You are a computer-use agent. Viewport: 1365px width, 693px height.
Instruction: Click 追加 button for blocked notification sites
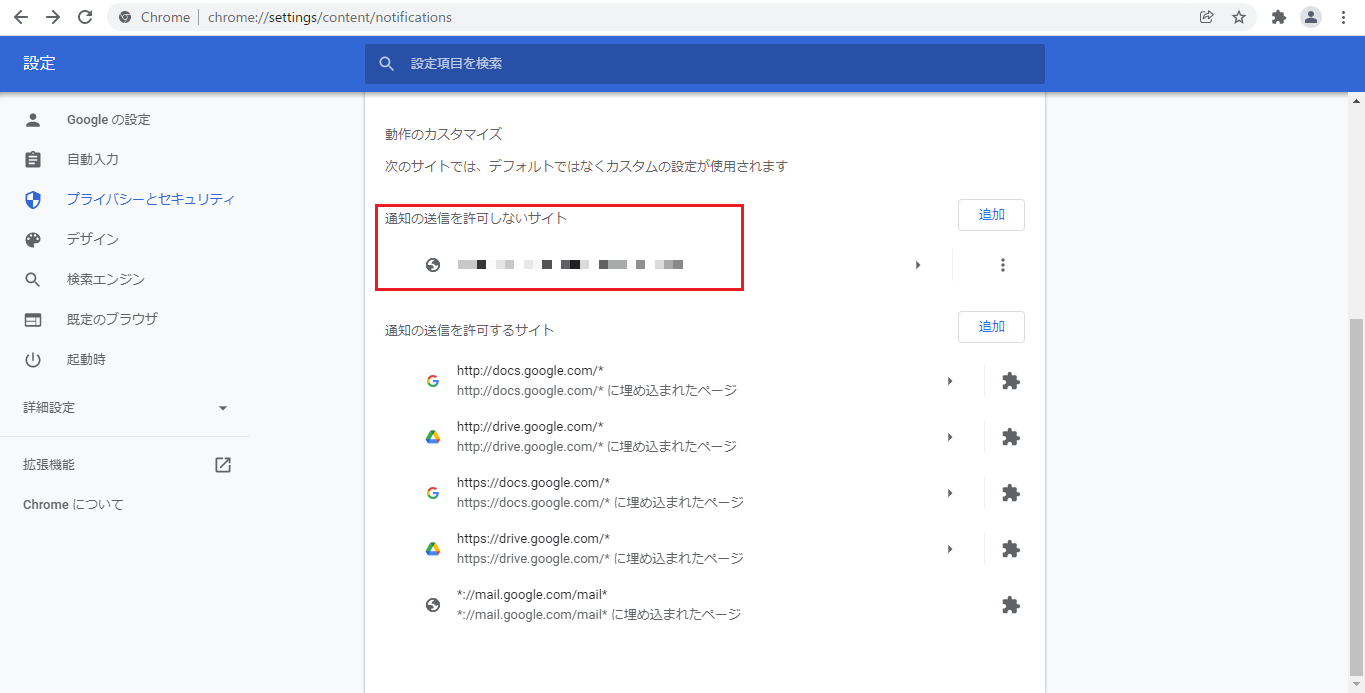pos(990,215)
